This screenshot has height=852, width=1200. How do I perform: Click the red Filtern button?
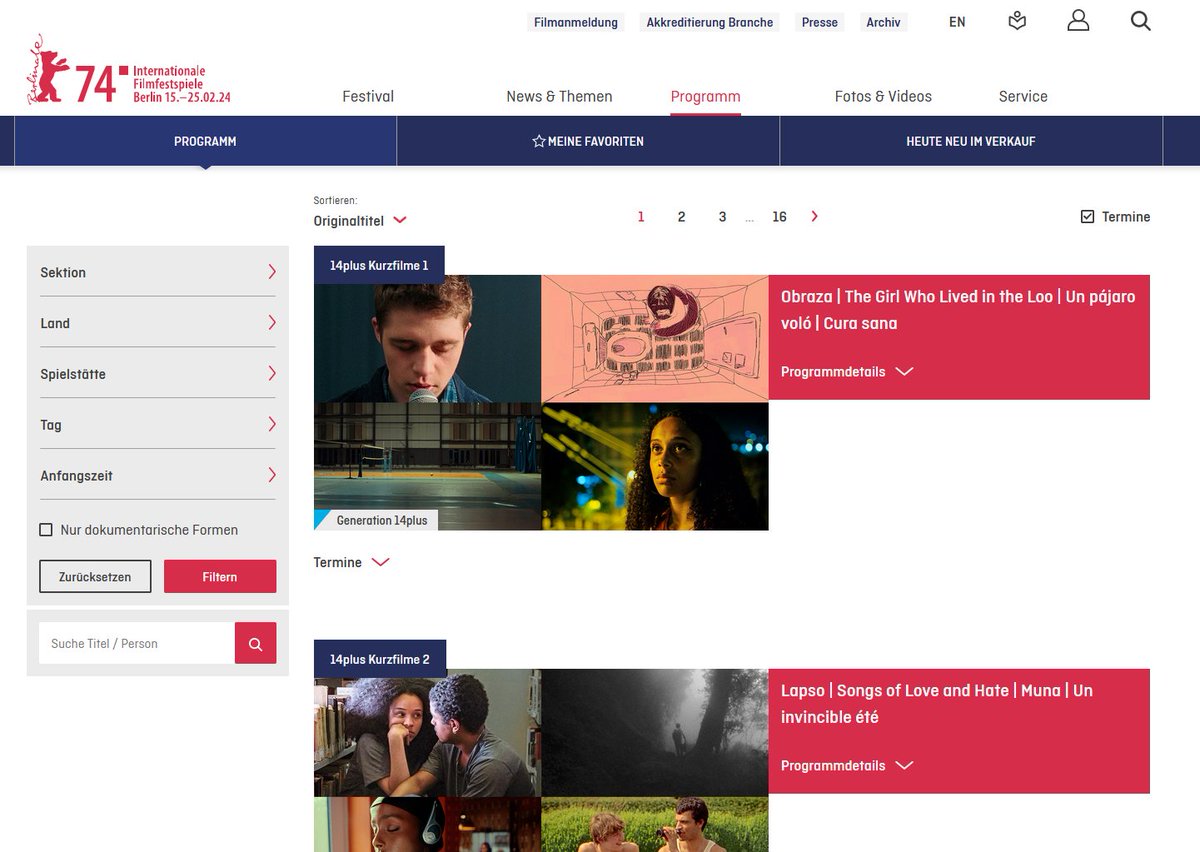tap(220, 577)
